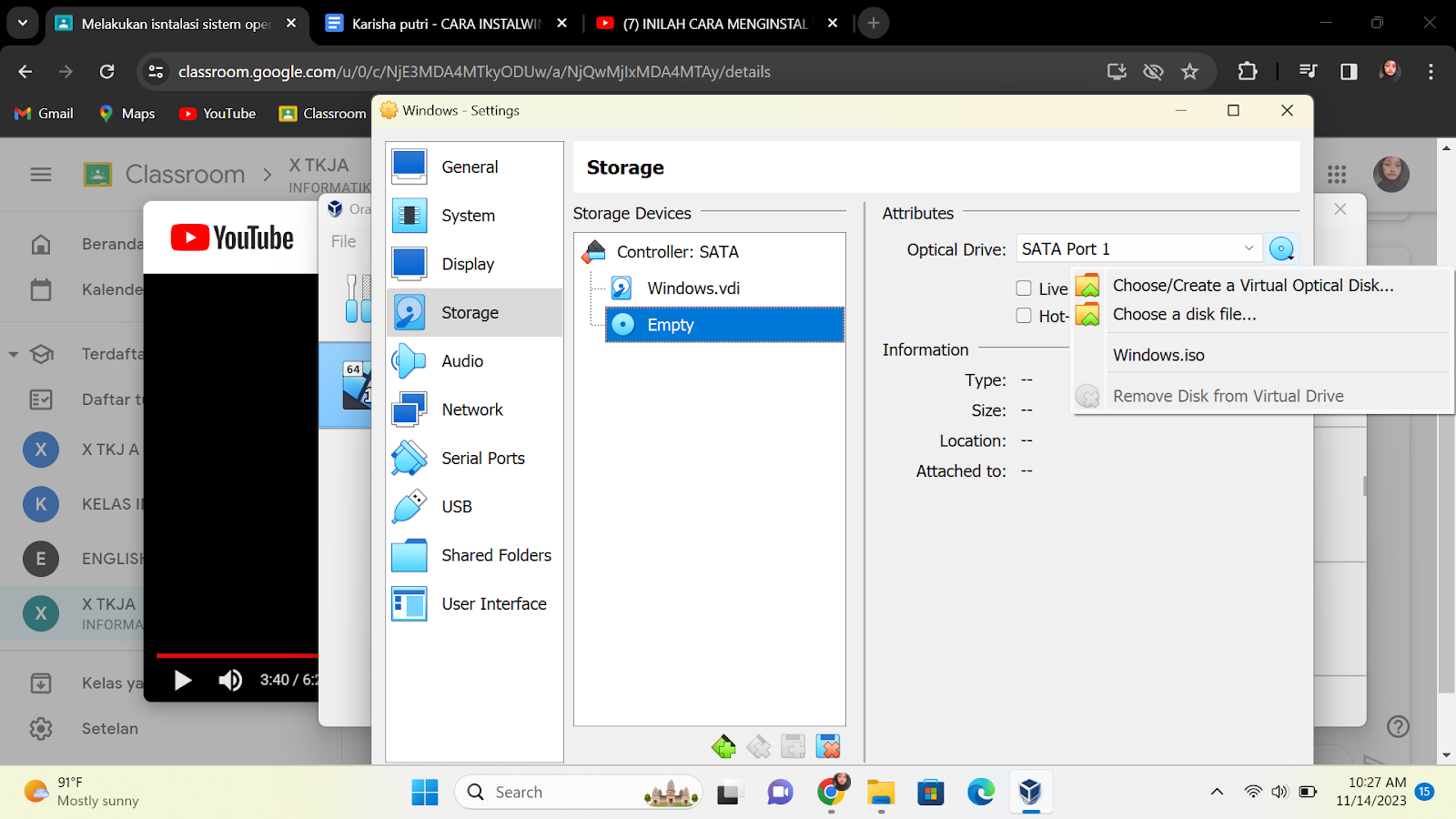Switch to the Karisha putri document tab

447,24
